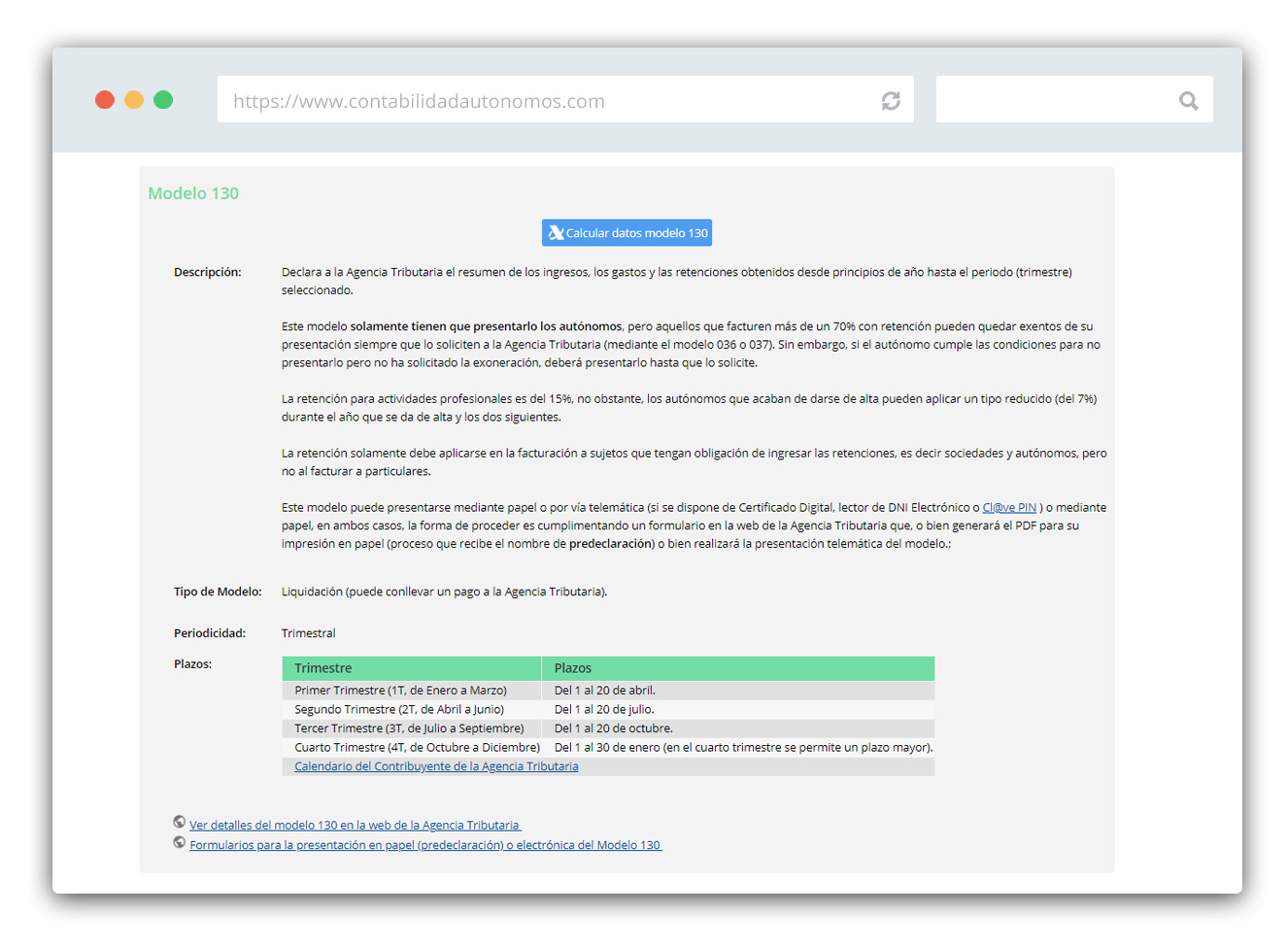This screenshot has width=1288, height=948.
Task: Open Calendario del Contribuyente de la Agencia Tributaria
Action: click(436, 766)
